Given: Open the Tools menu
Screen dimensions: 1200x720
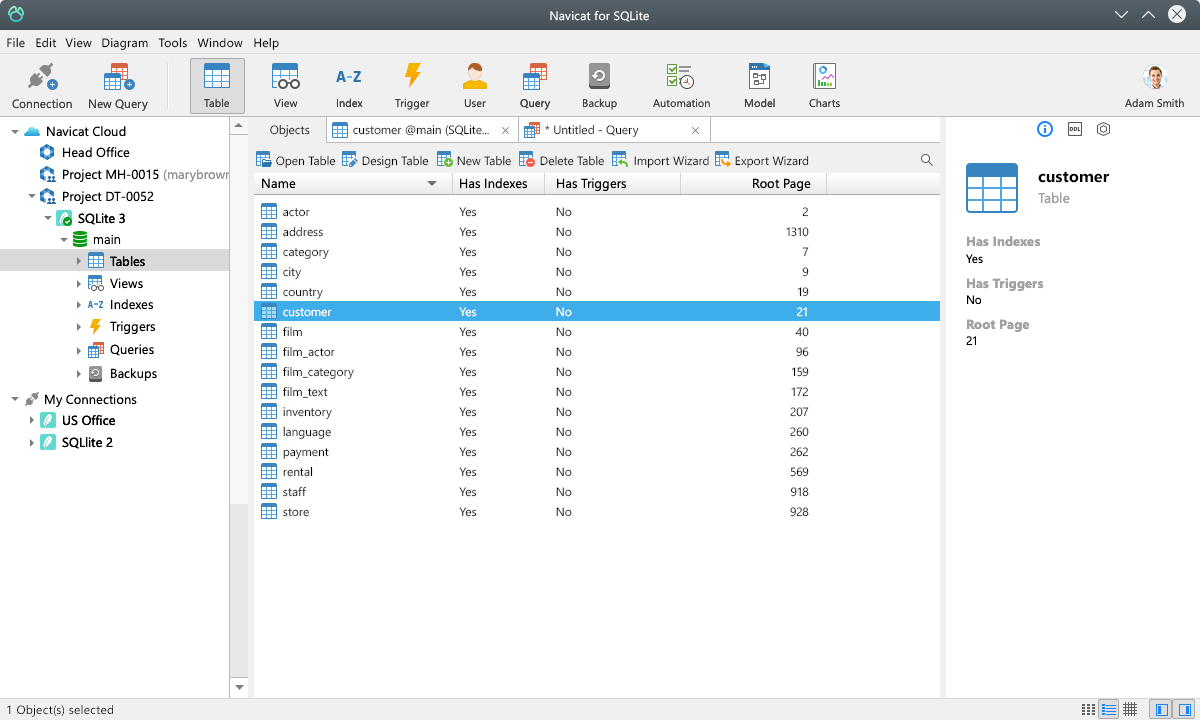Looking at the screenshot, I should [x=173, y=43].
